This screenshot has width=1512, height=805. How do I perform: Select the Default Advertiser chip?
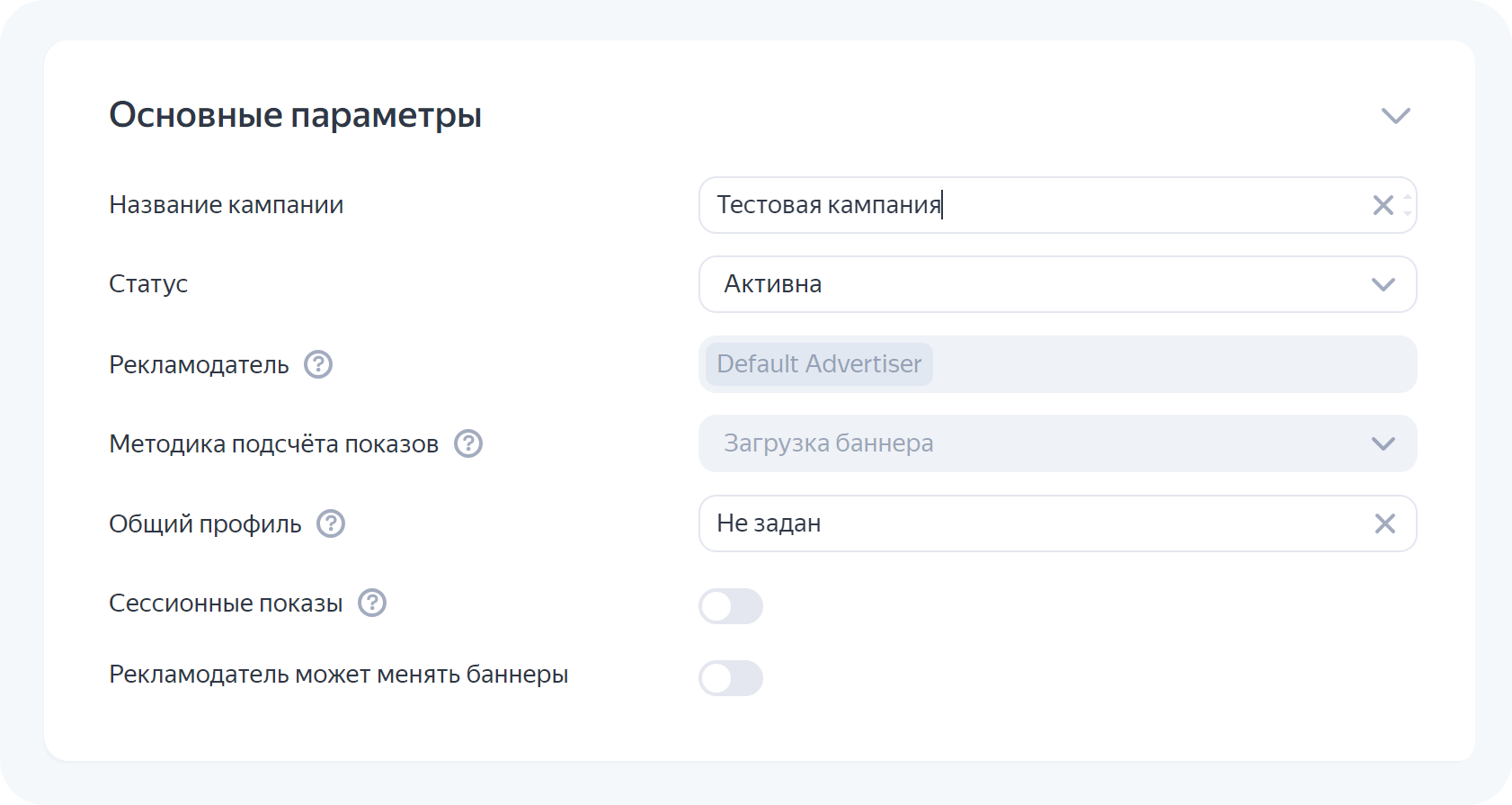click(819, 364)
